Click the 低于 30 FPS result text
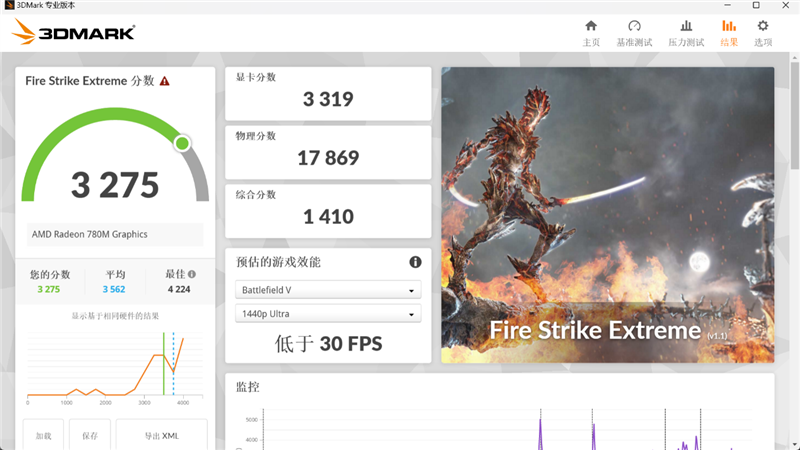 click(x=328, y=344)
